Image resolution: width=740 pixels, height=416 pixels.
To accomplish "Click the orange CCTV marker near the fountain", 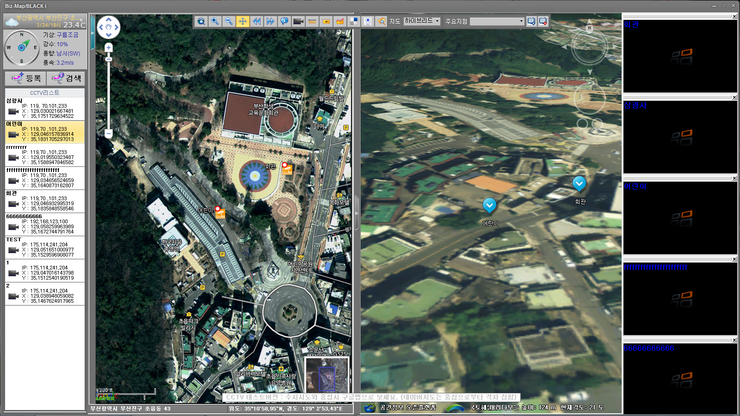I will 287,168.
